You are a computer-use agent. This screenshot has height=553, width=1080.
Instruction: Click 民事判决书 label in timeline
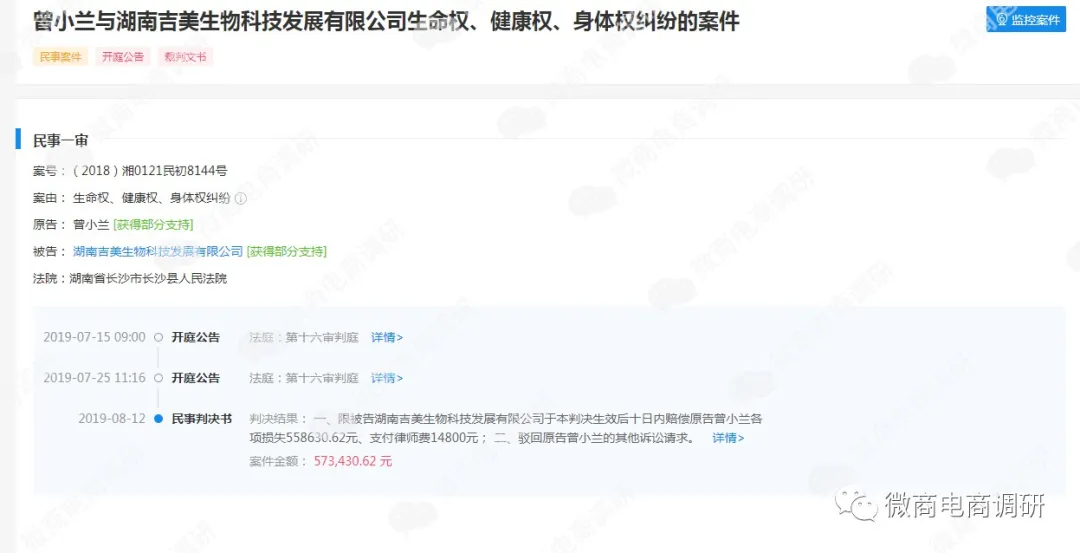(x=202, y=419)
